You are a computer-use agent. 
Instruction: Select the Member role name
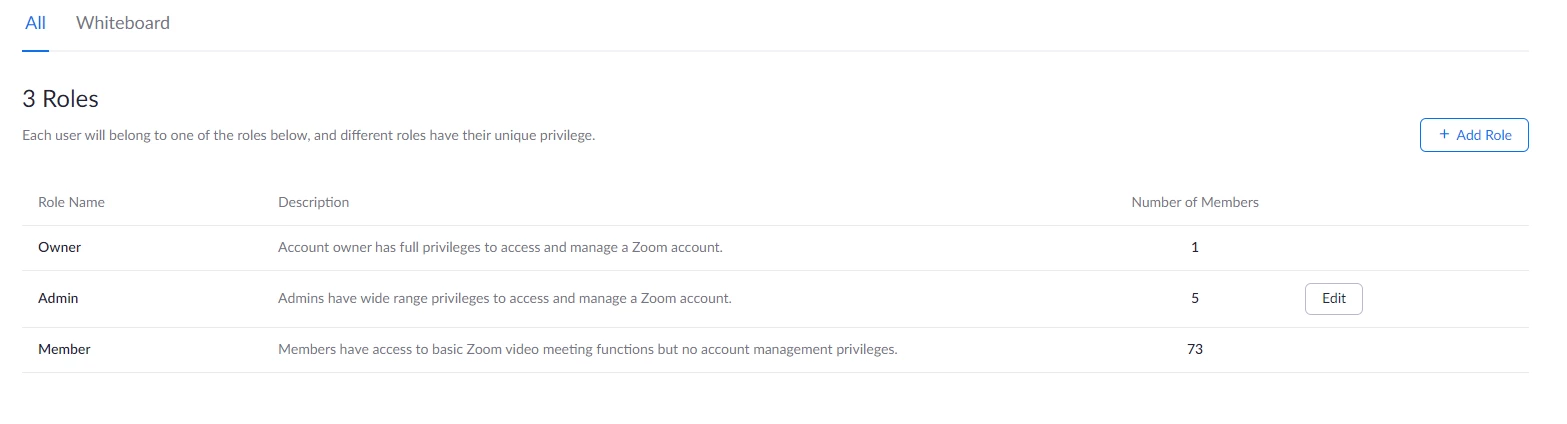pyautogui.click(x=64, y=349)
